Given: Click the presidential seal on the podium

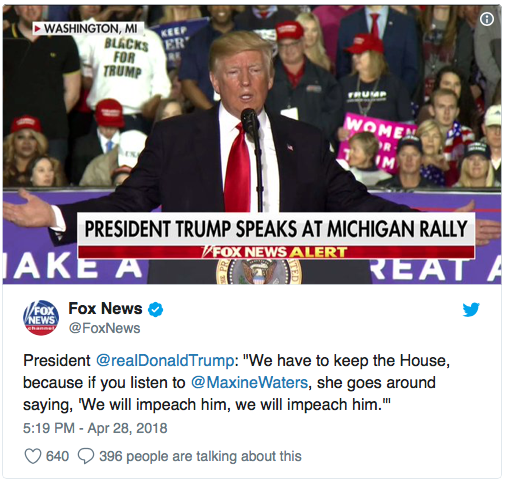Looking at the screenshot, I should click(259, 272).
